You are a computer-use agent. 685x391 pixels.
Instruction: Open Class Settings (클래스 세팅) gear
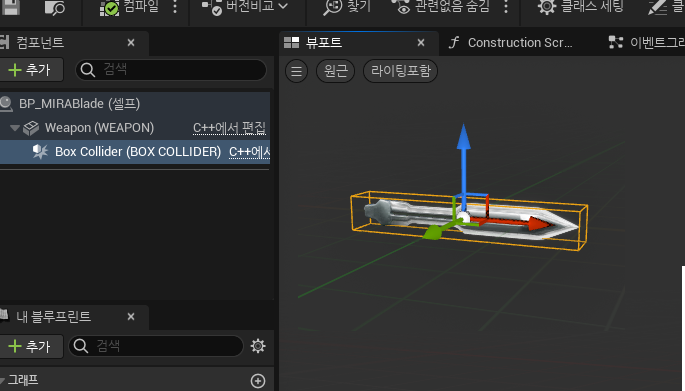[x=580, y=7]
